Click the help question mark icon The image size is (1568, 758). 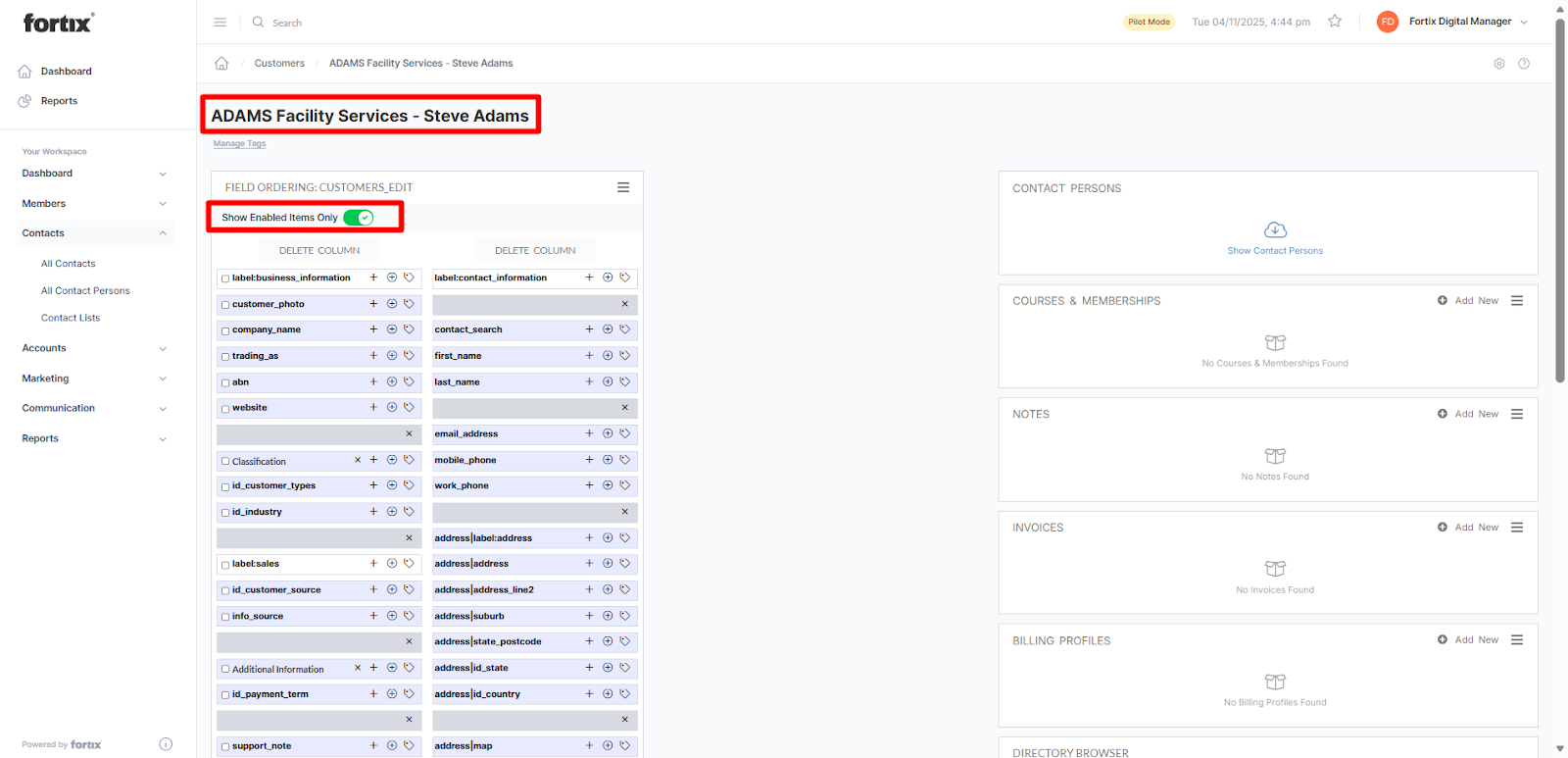1523,64
